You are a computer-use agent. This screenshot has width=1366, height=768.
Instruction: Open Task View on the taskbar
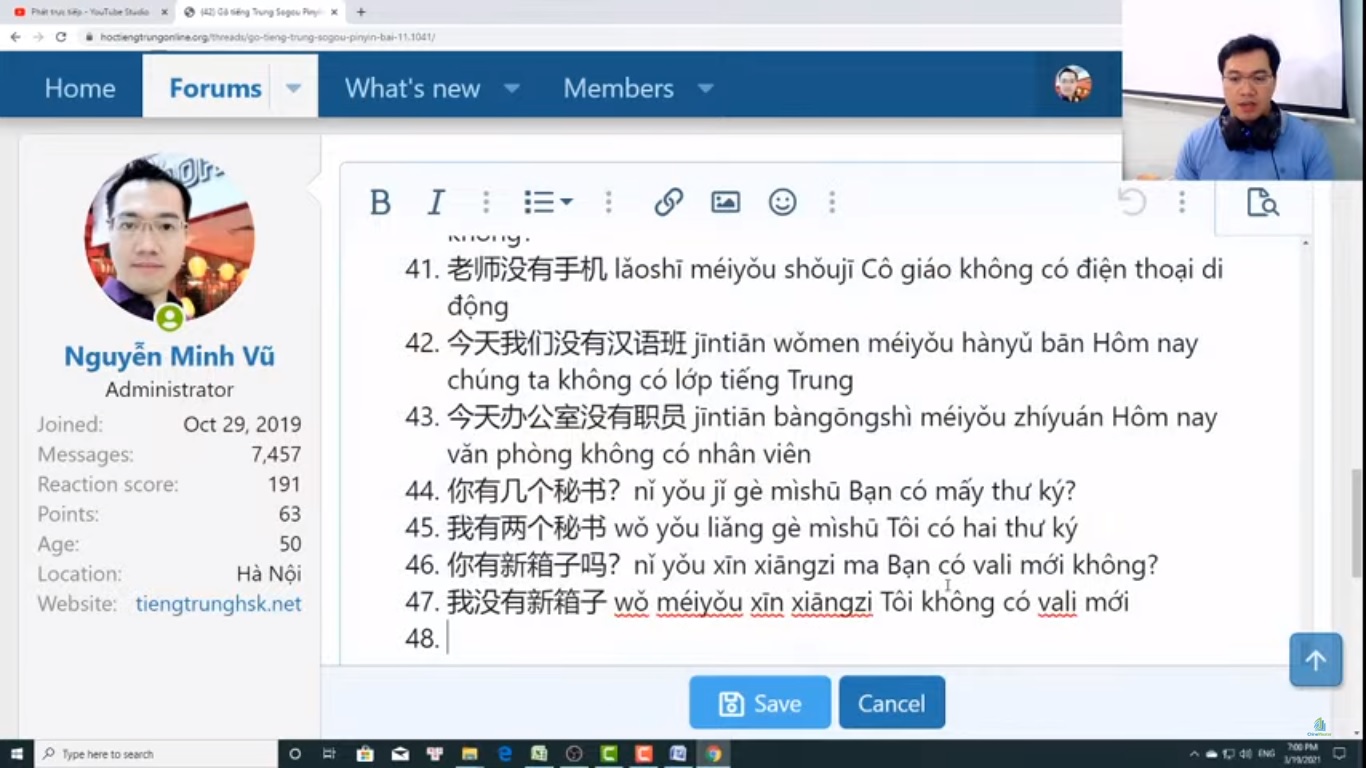point(329,754)
